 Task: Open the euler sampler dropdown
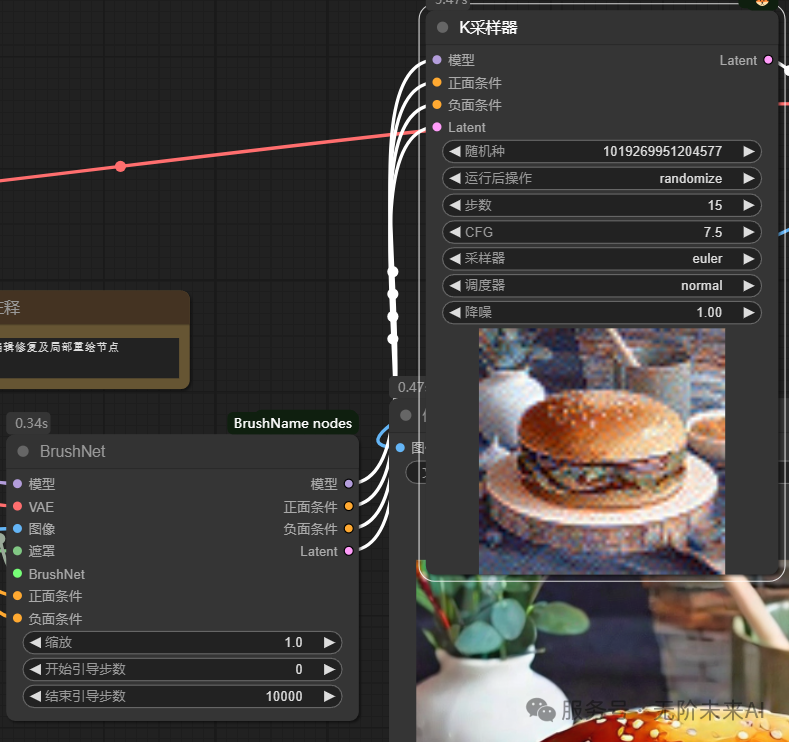(707, 259)
